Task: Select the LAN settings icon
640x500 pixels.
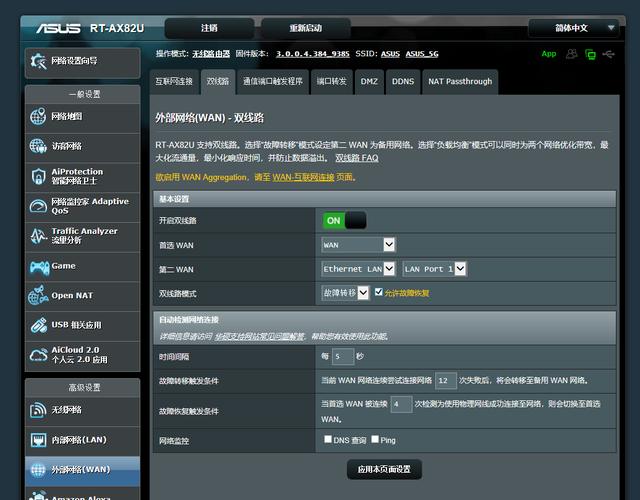Action: (x=38, y=440)
